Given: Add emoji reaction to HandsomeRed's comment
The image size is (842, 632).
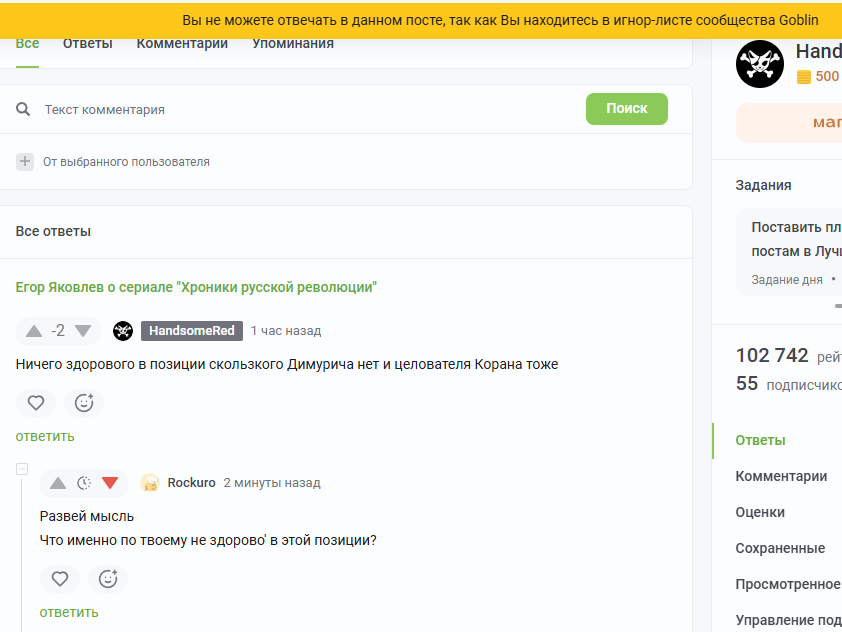Looking at the screenshot, I should (84, 403).
